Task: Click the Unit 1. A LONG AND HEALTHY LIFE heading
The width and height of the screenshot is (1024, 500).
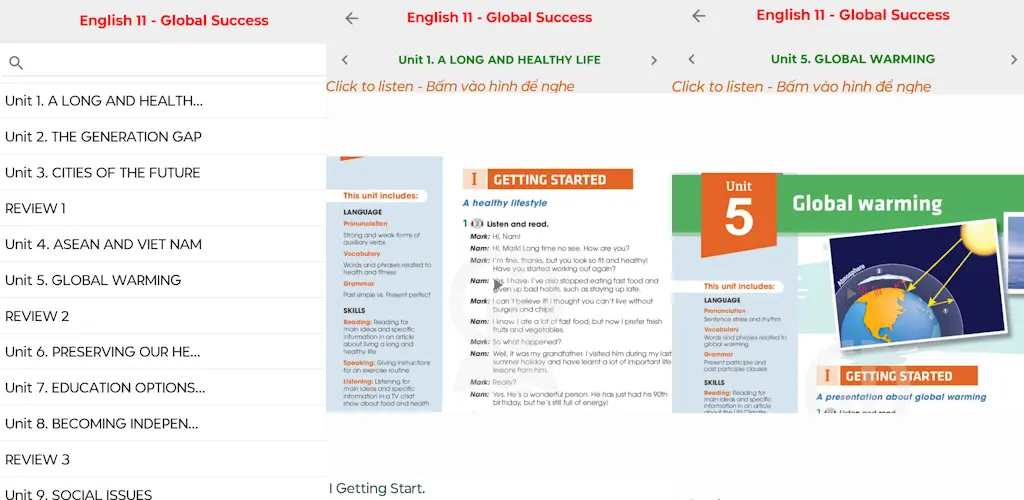Action: 500,60
